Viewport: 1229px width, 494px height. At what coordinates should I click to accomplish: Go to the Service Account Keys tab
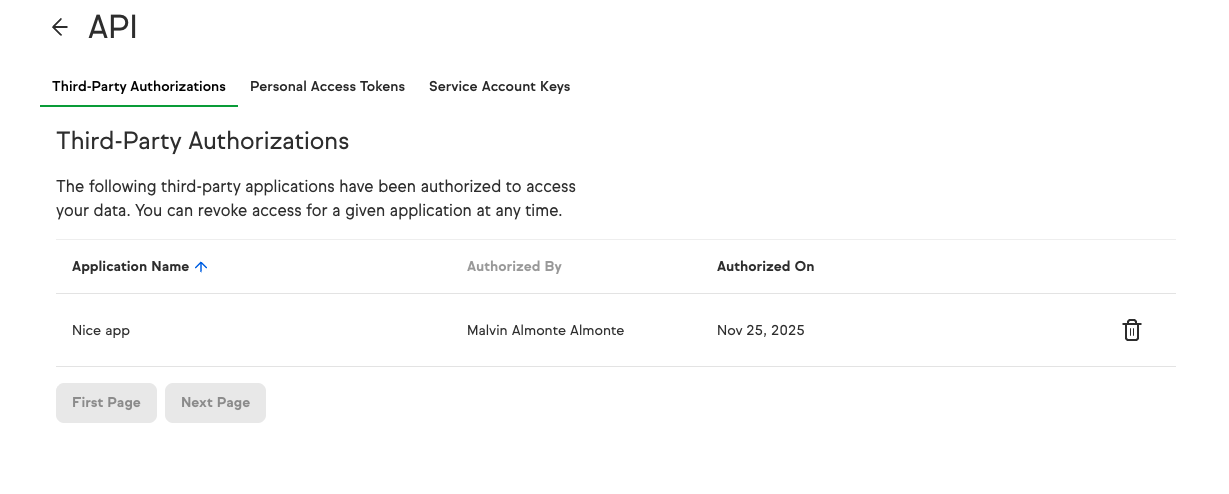coord(499,87)
